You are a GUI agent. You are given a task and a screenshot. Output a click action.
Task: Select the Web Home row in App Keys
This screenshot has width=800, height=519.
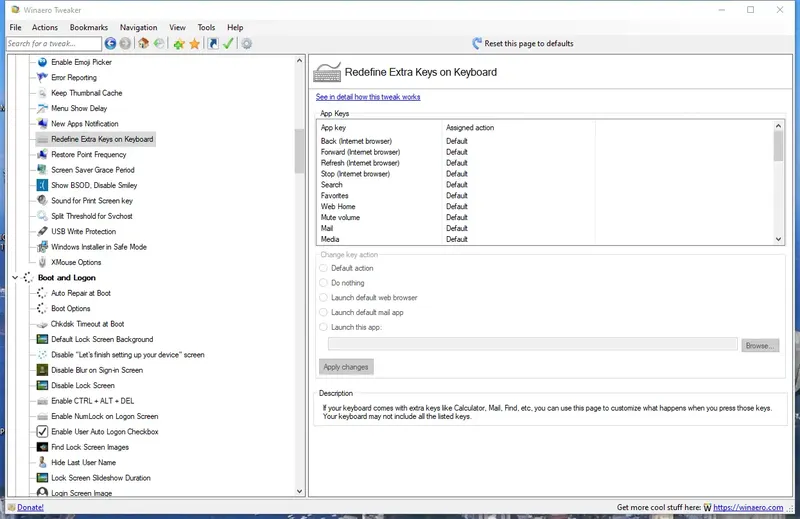coord(545,207)
